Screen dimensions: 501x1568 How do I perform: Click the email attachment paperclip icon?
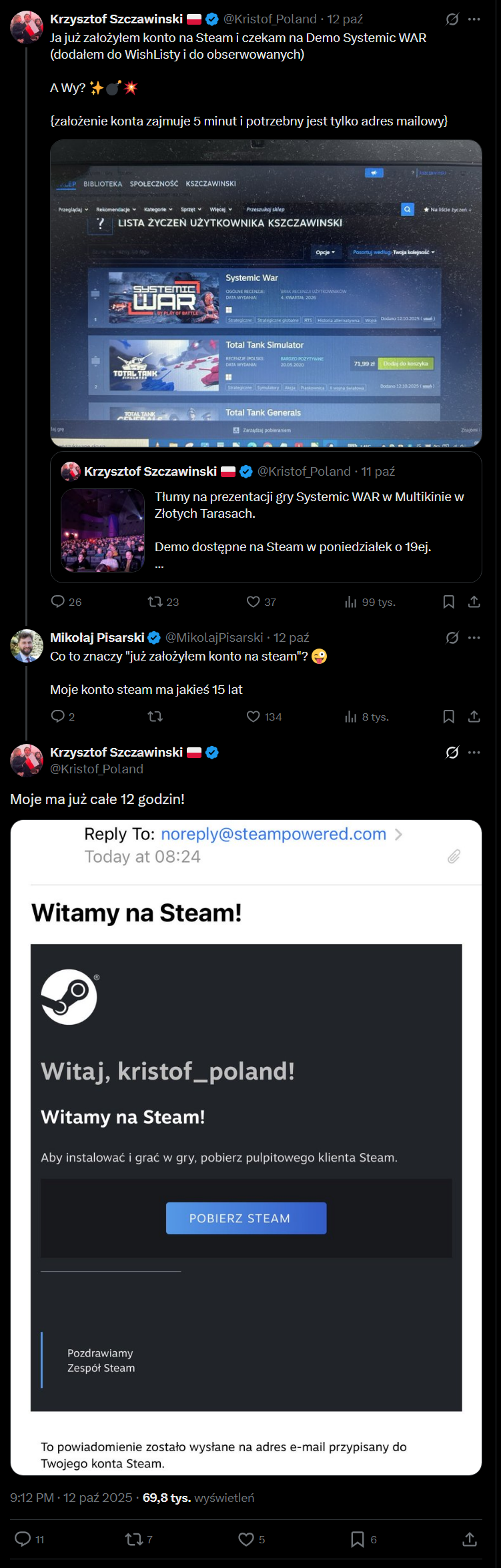coord(454,856)
